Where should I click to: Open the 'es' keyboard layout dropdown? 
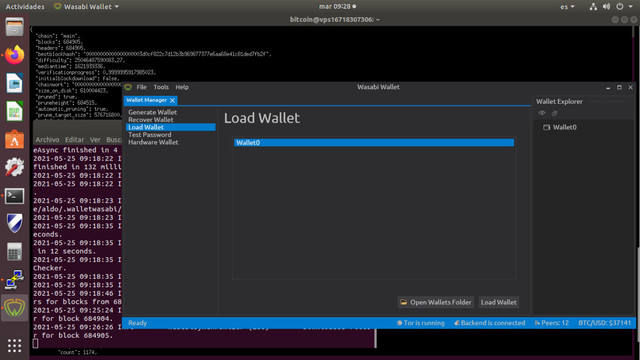tap(567, 7)
